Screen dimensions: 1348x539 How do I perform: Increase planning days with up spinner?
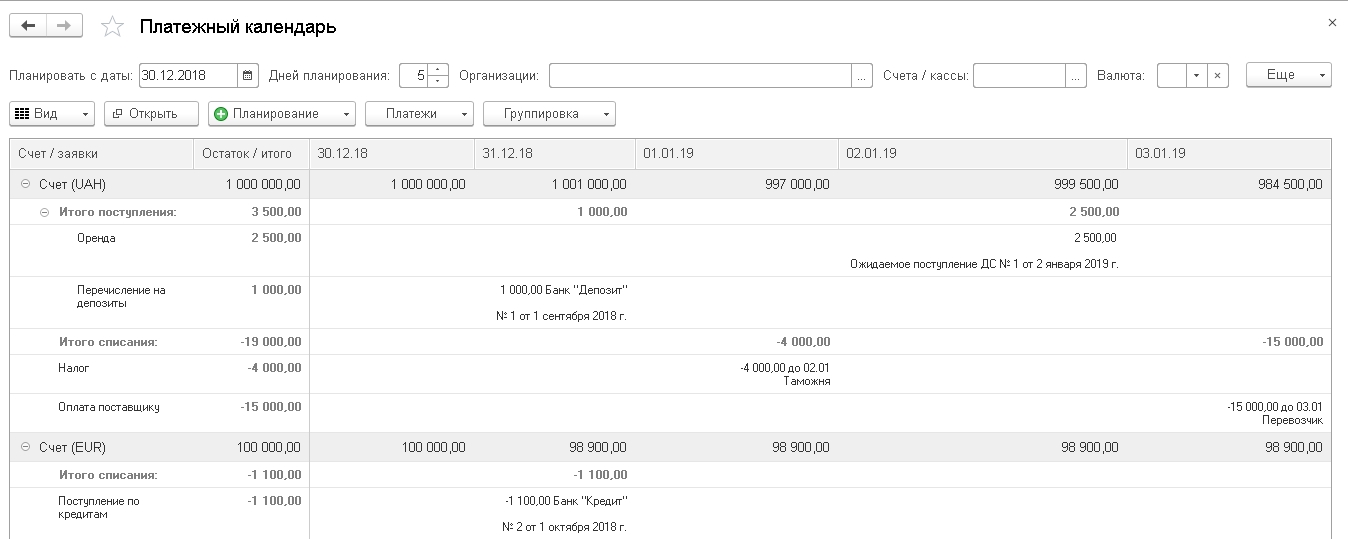[438, 69]
